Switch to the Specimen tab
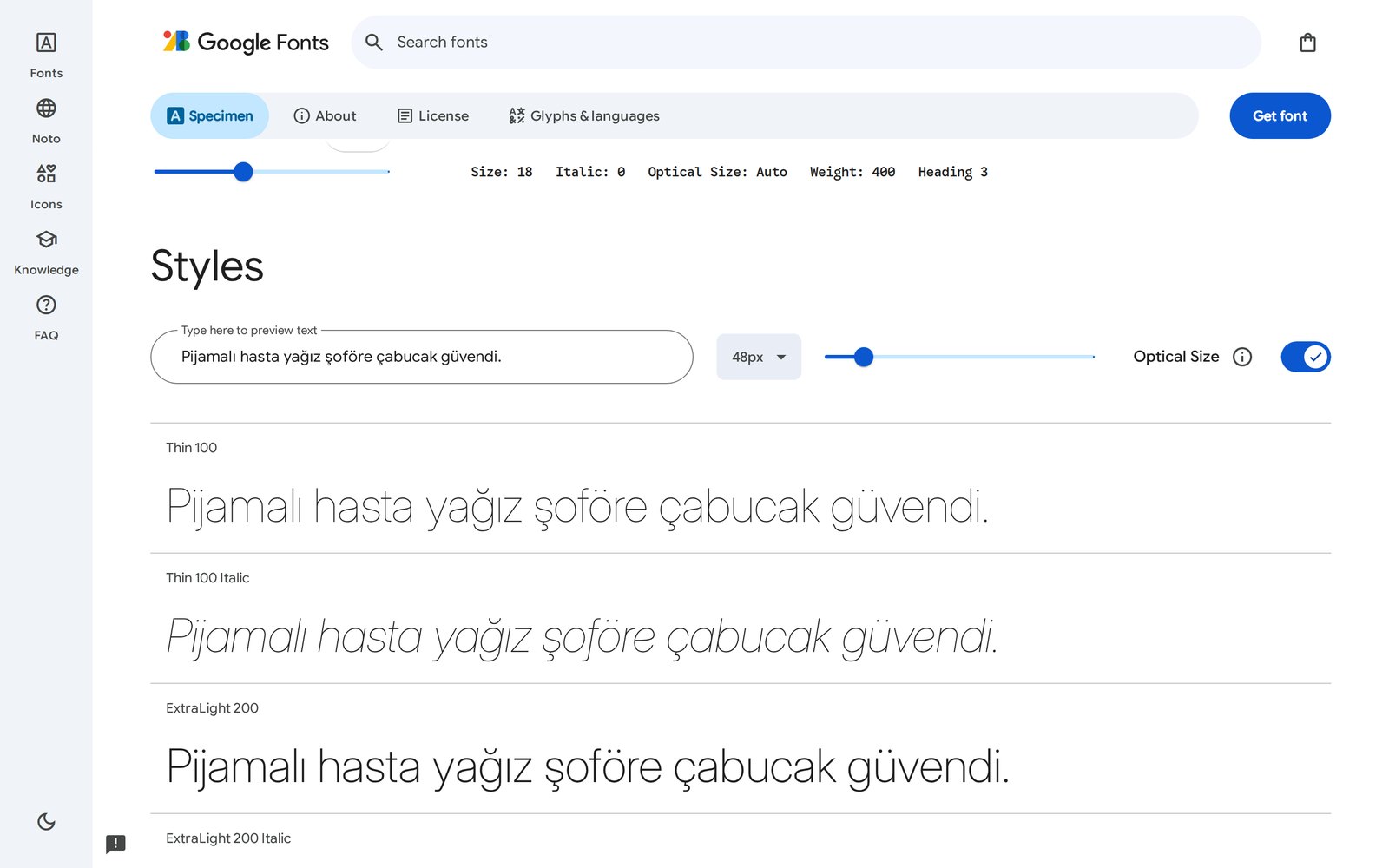This screenshot has height=868, width=1389. coord(209,115)
